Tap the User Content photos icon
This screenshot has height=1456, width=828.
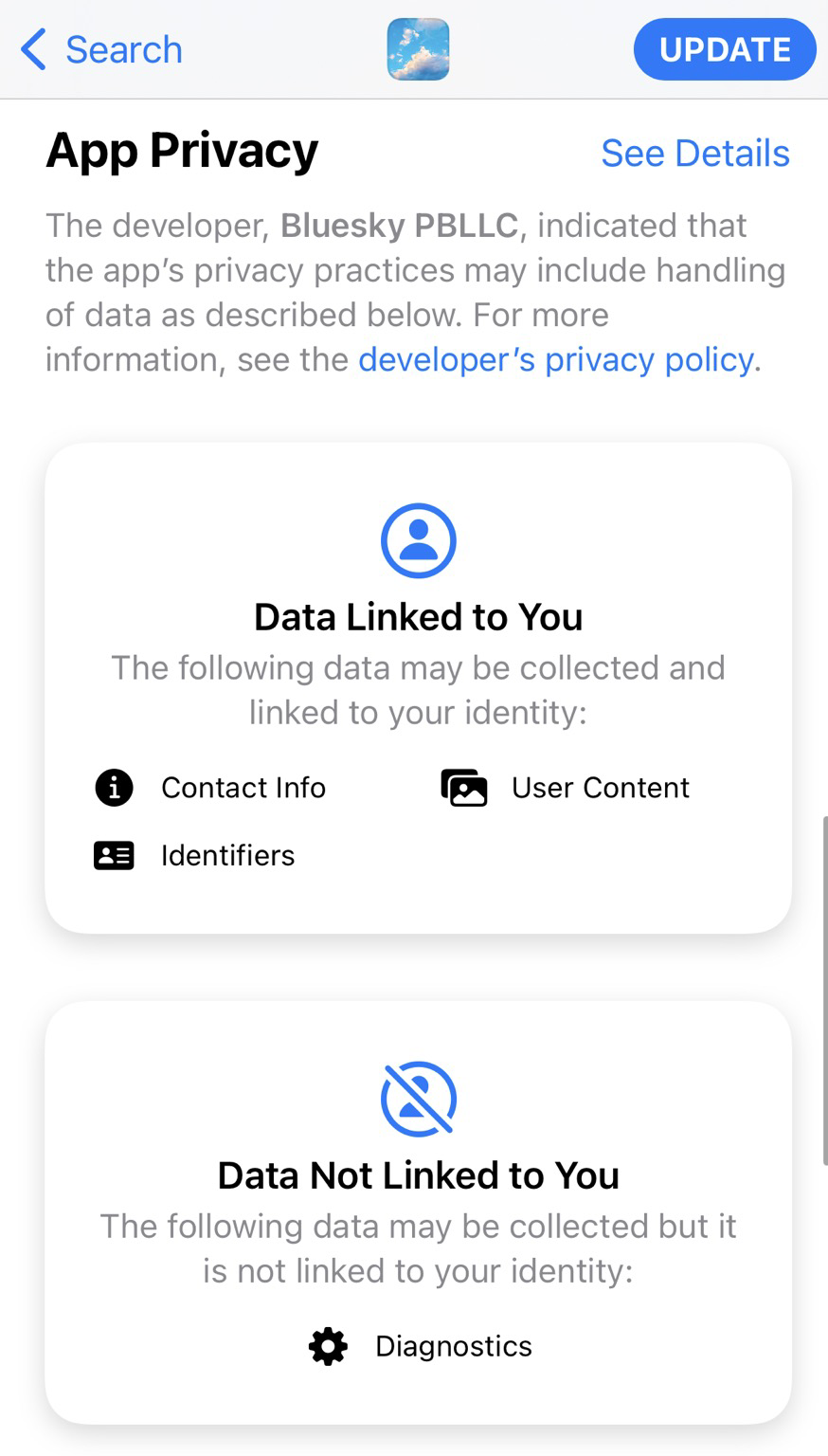(464, 788)
